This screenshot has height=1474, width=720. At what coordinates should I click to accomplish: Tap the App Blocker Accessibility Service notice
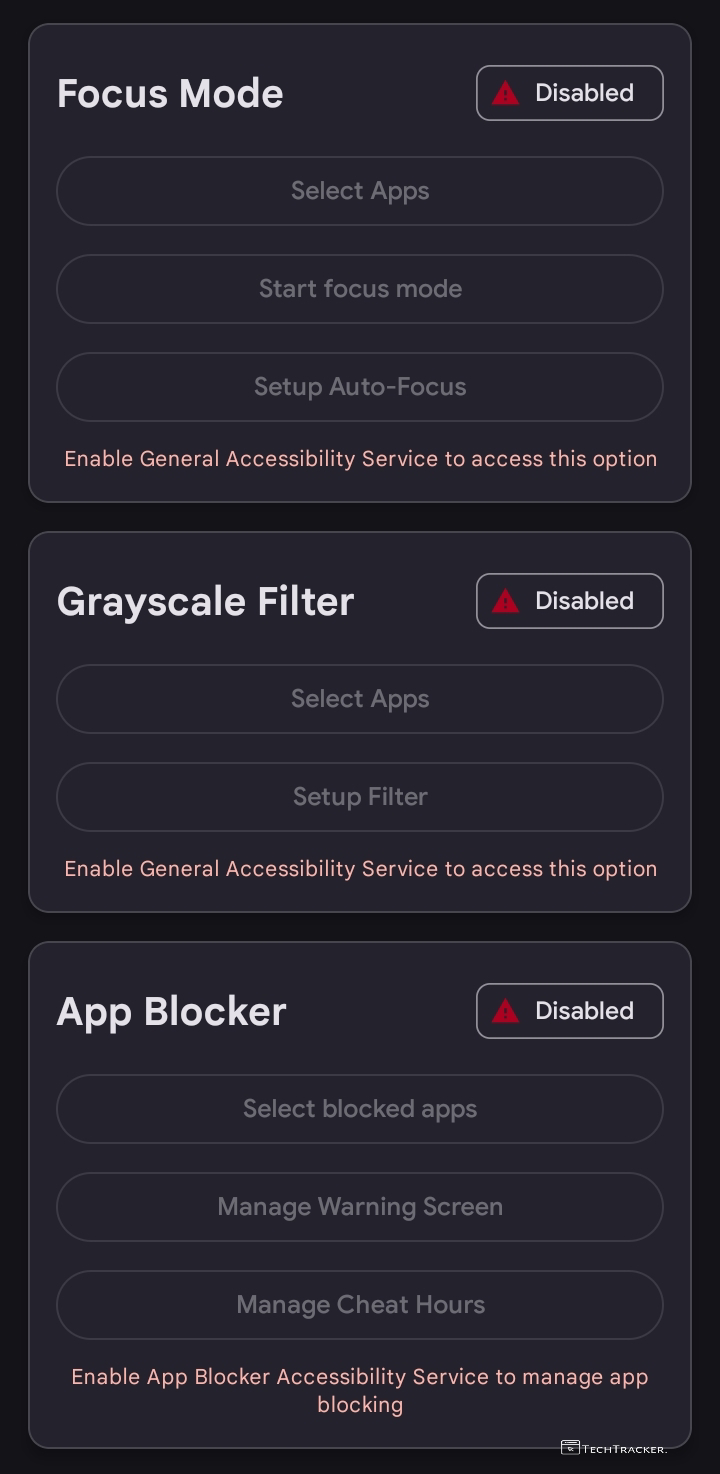[x=360, y=1390]
